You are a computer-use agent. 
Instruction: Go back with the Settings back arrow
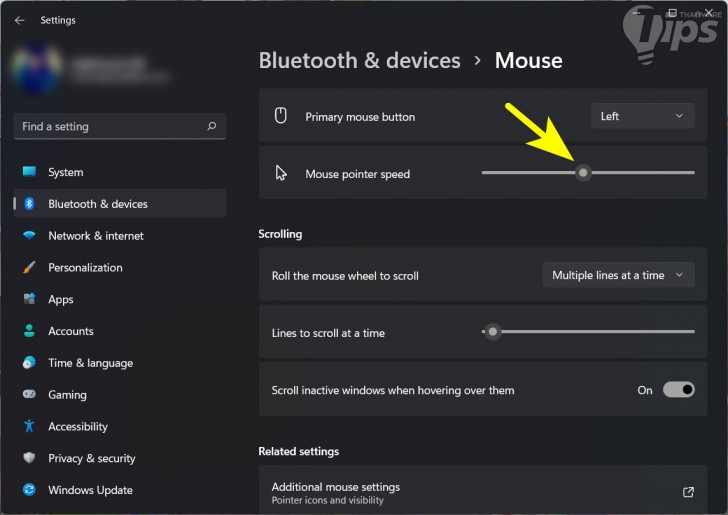point(20,20)
